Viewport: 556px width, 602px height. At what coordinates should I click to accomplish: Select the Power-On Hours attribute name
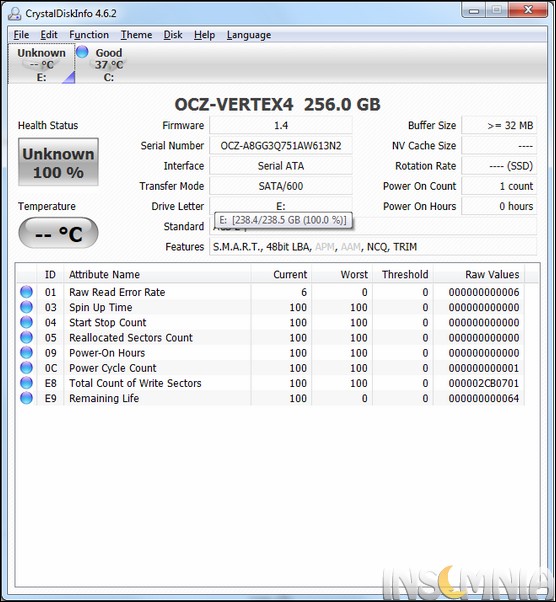[107, 353]
